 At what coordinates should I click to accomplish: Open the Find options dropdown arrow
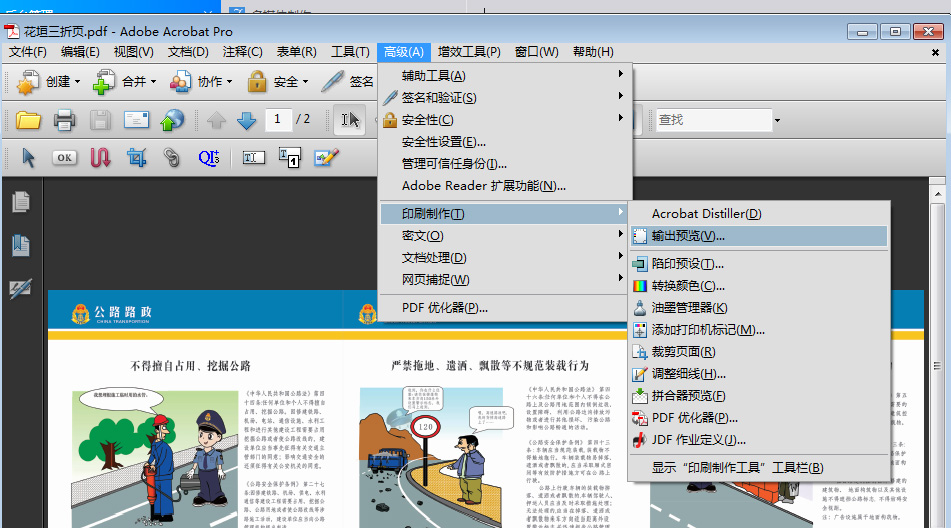pos(777,120)
